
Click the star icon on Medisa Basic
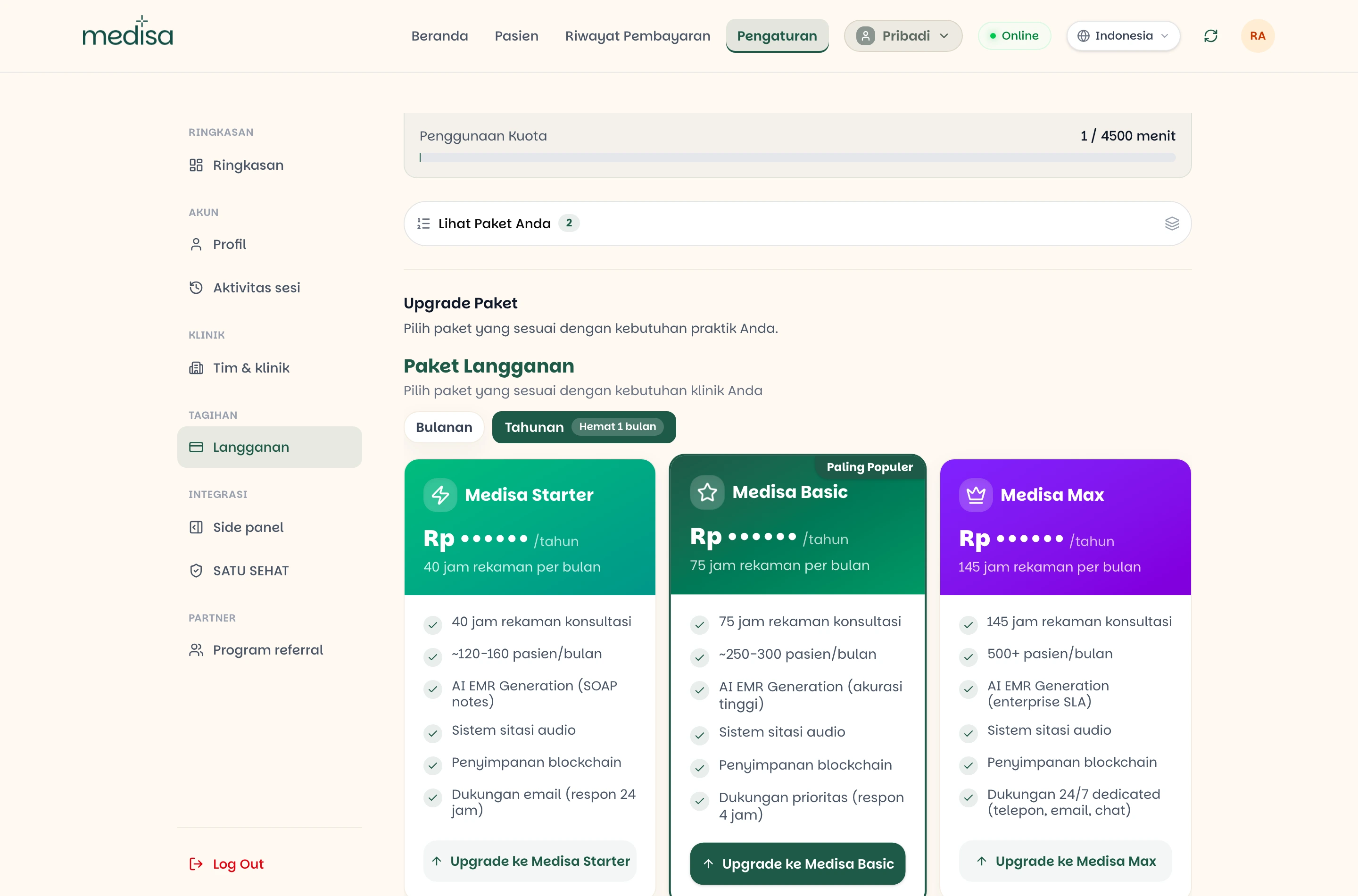[707, 492]
